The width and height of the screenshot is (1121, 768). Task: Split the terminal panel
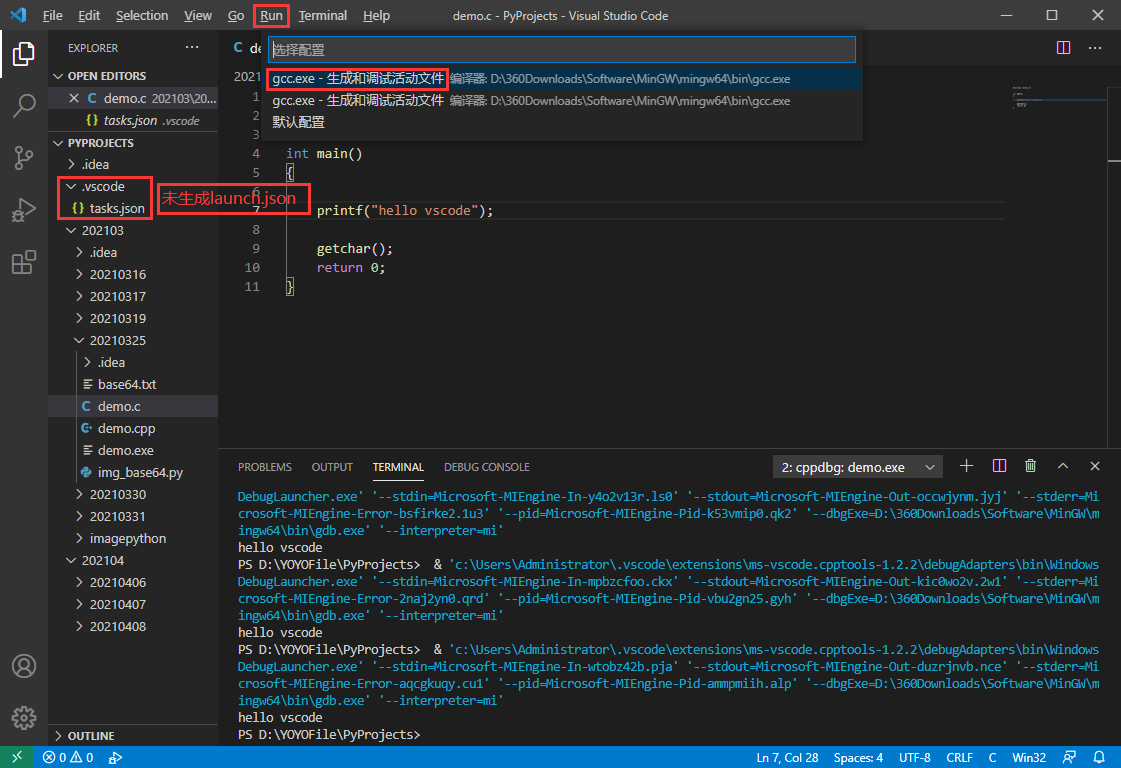pyautogui.click(x=999, y=466)
